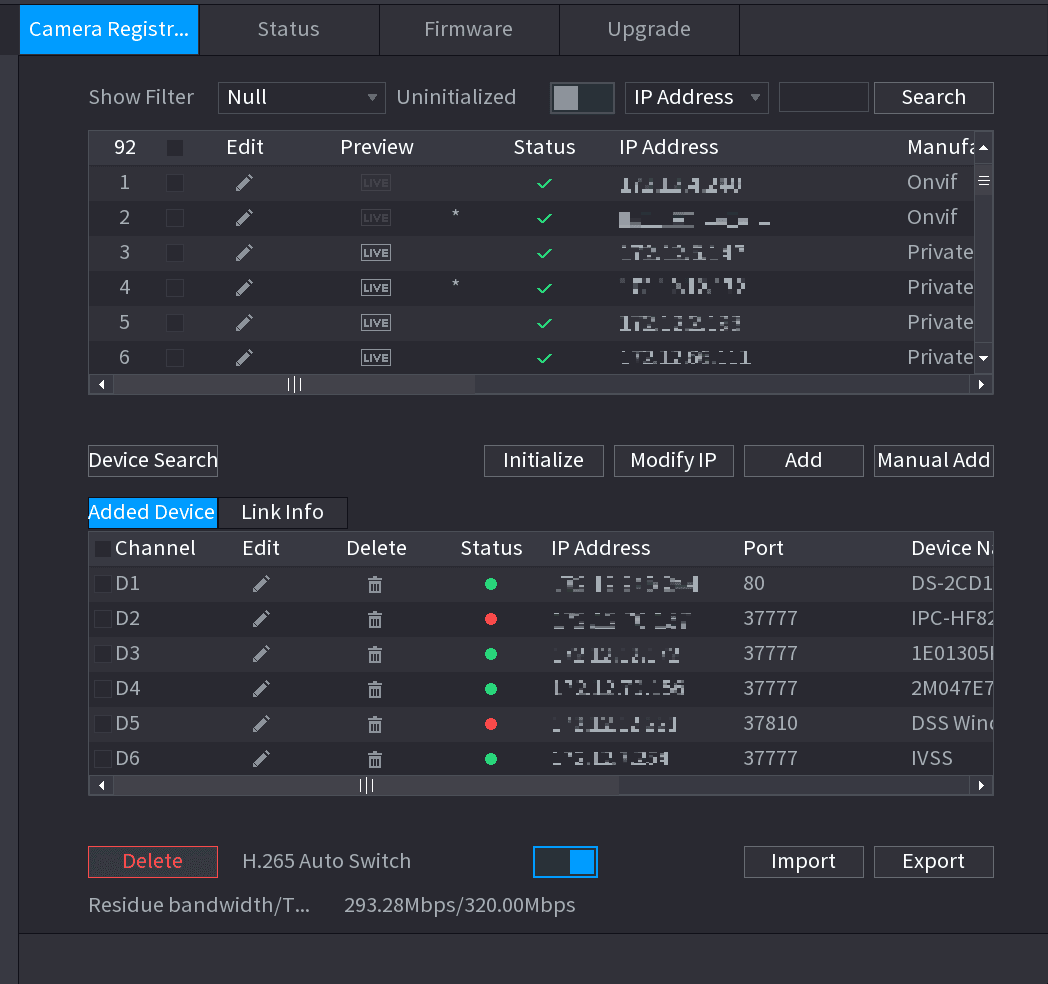Image resolution: width=1048 pixels, height=984 pixels.
Task: Open the Upgrade tab
Action: point(649,29)
